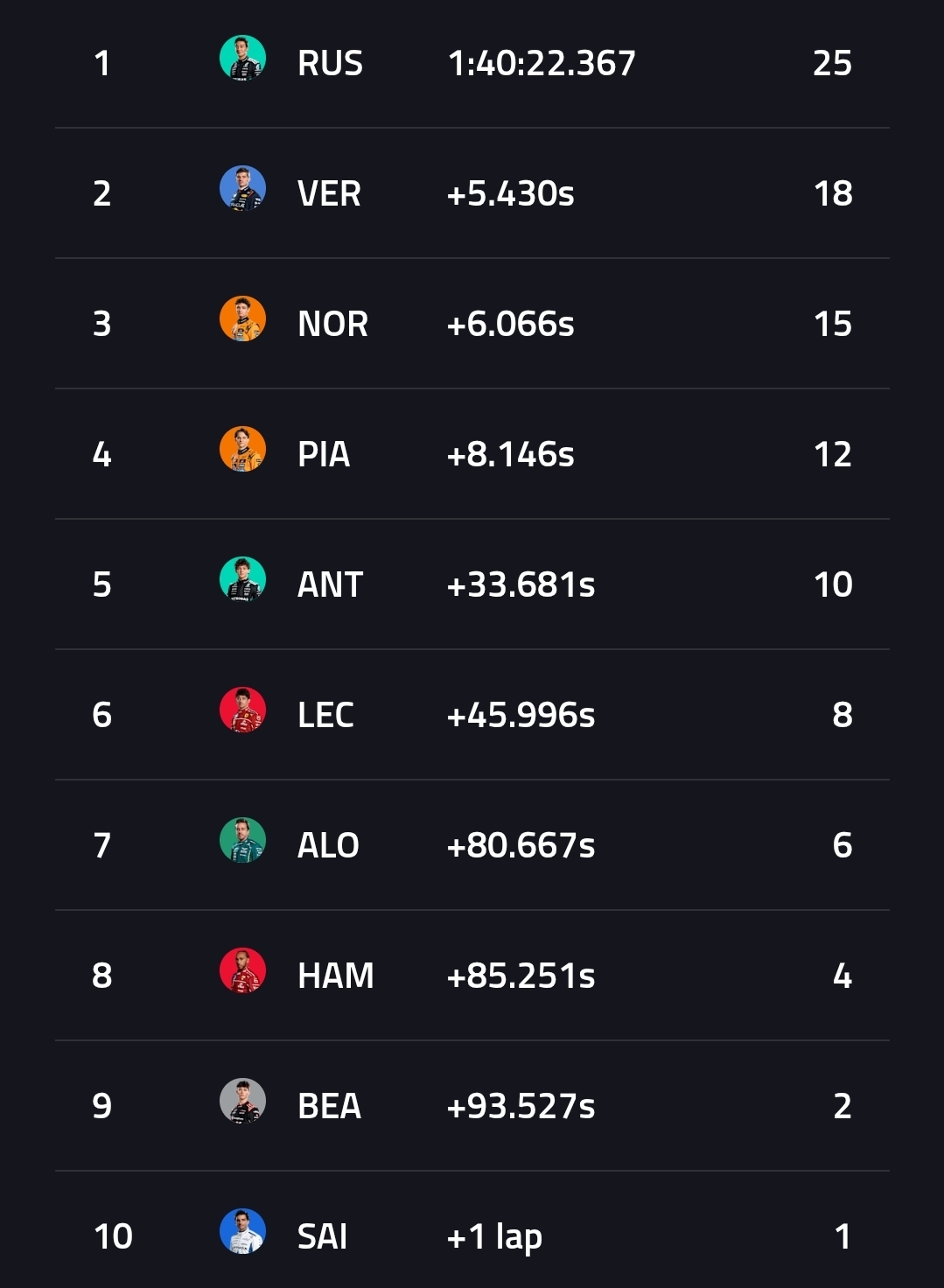This screenshot has width=944, height=1288.
Task: Click the winning time 1:40:22.367
Action: [542, 63]
